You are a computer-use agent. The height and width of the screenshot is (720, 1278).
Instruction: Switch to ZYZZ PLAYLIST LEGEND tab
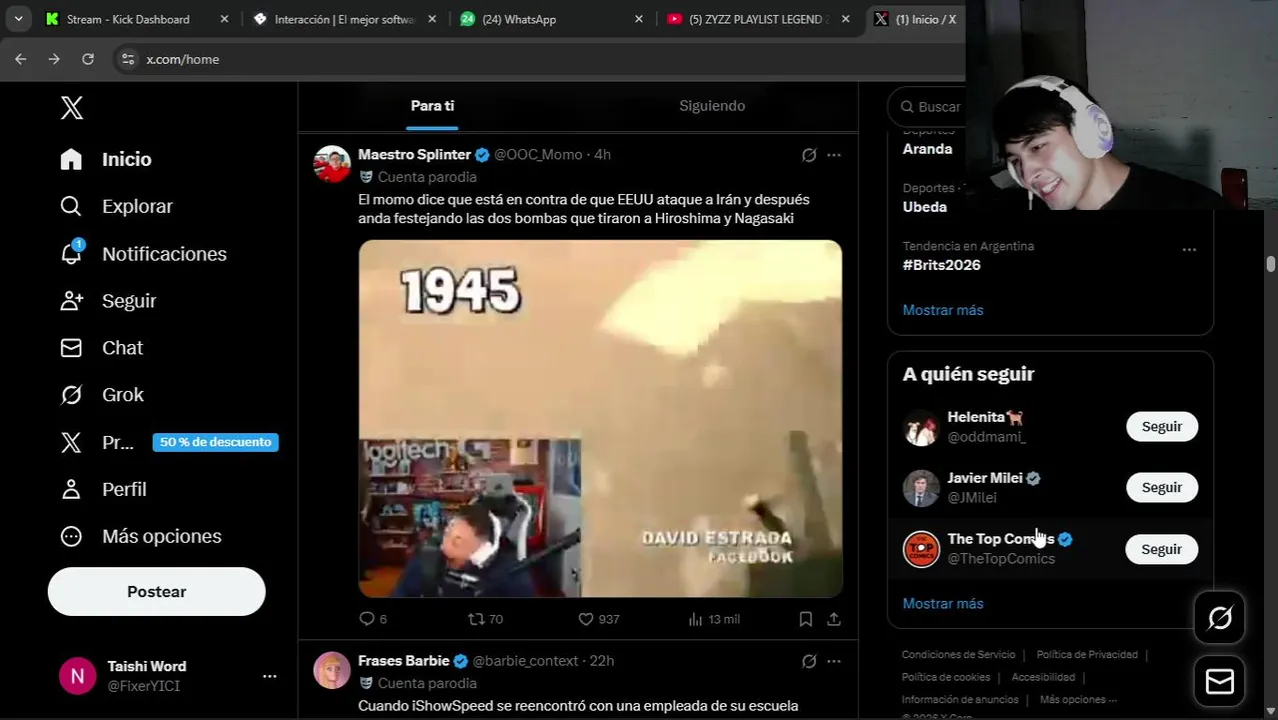click(x=758, y=19)
